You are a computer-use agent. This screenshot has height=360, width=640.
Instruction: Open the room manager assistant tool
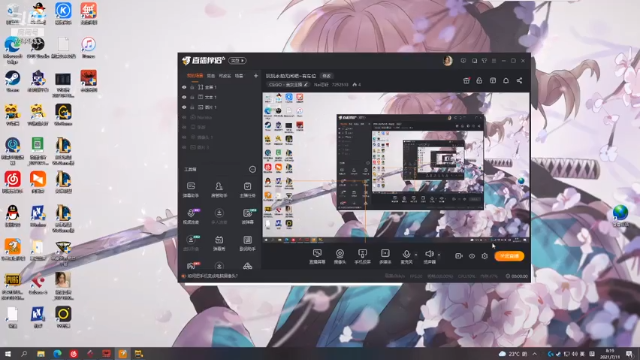click(x=219, y=189)
